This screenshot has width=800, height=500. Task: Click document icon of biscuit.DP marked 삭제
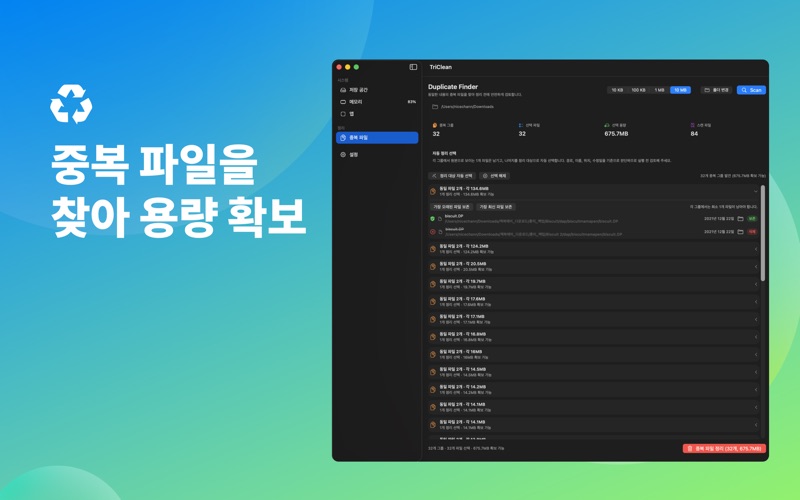[440, 232]
